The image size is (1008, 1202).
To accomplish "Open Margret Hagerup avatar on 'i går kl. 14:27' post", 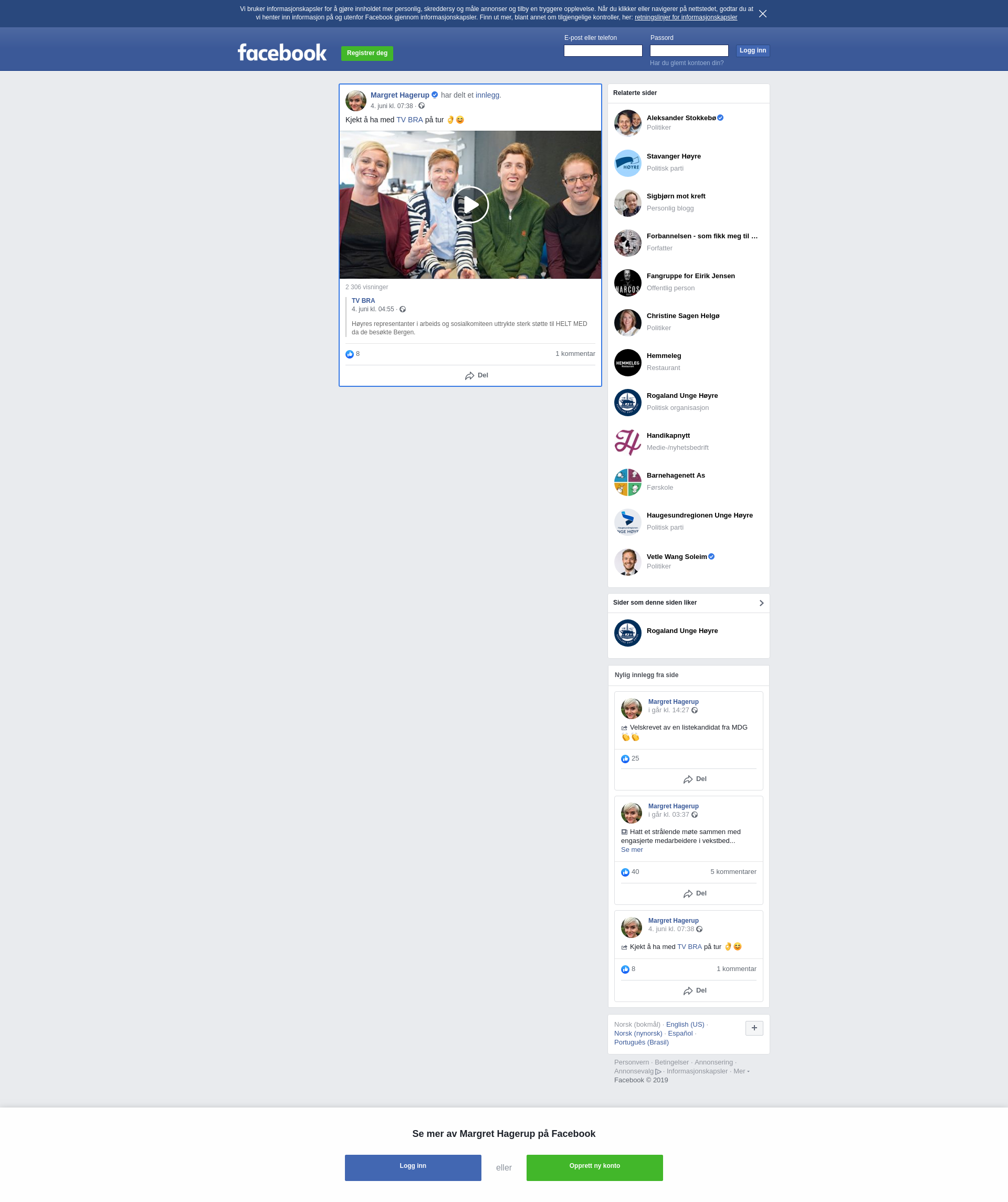I will 632,709.
